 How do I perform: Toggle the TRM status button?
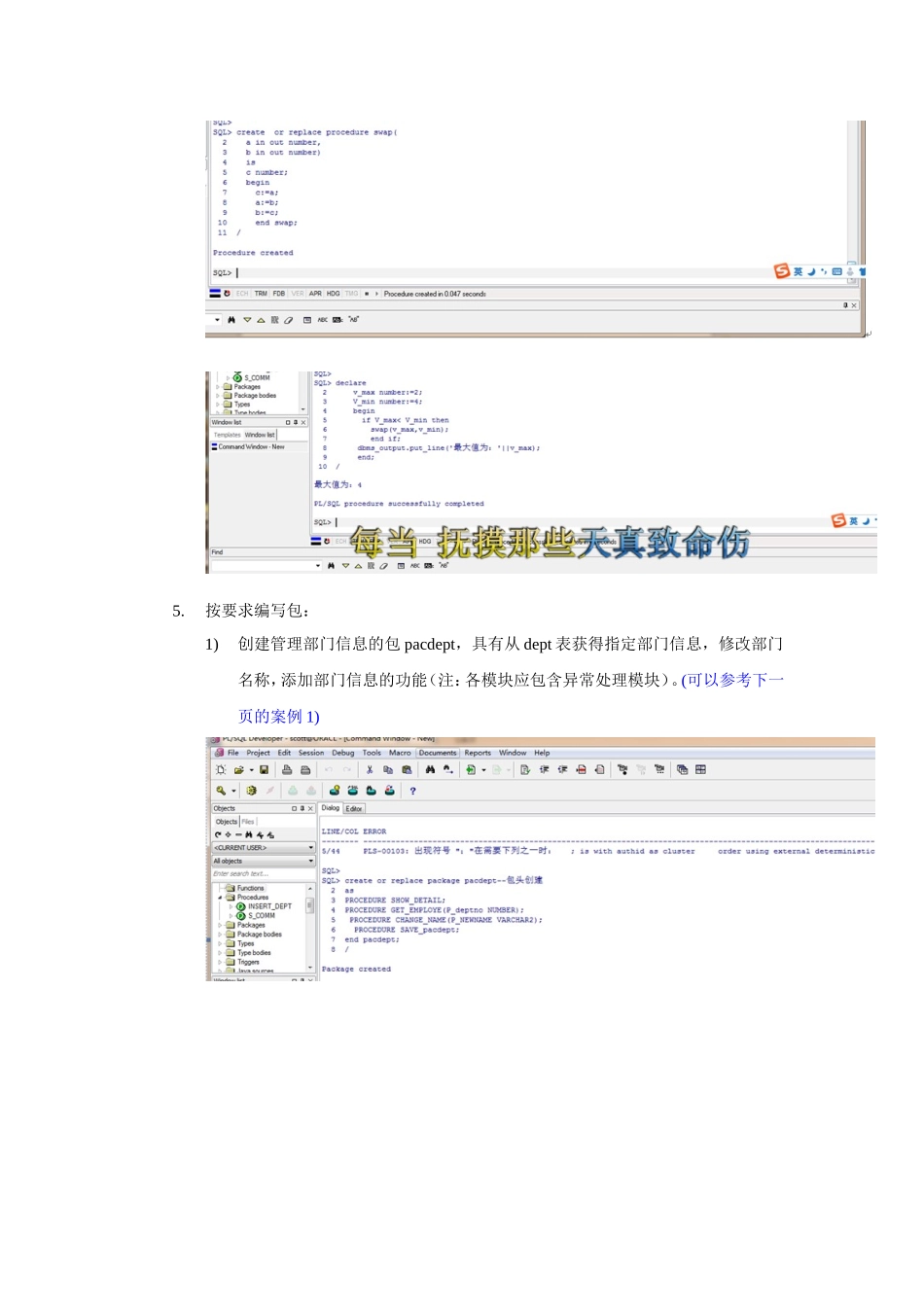[261, 294]
